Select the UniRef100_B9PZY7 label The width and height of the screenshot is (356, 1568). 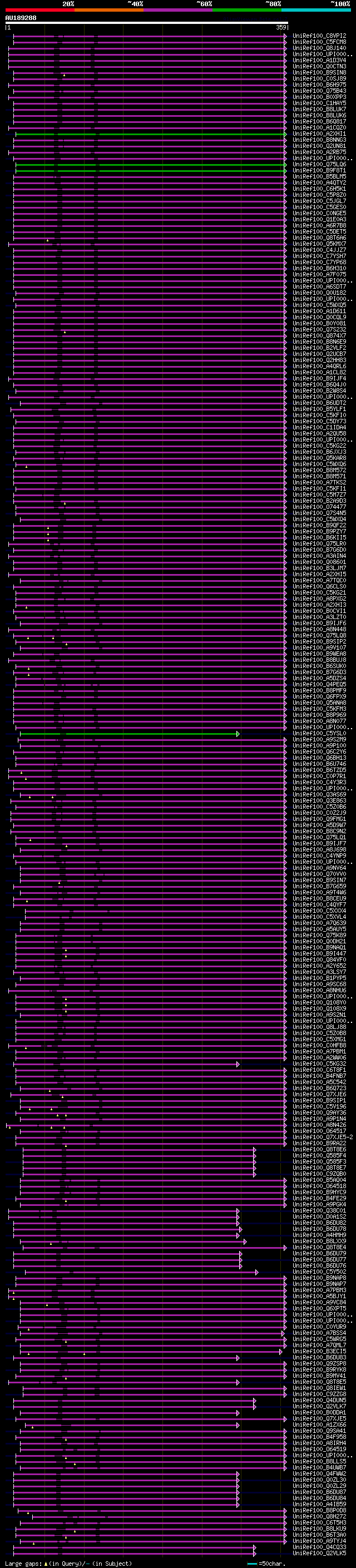pyautogui.click(x=319, y=531)
